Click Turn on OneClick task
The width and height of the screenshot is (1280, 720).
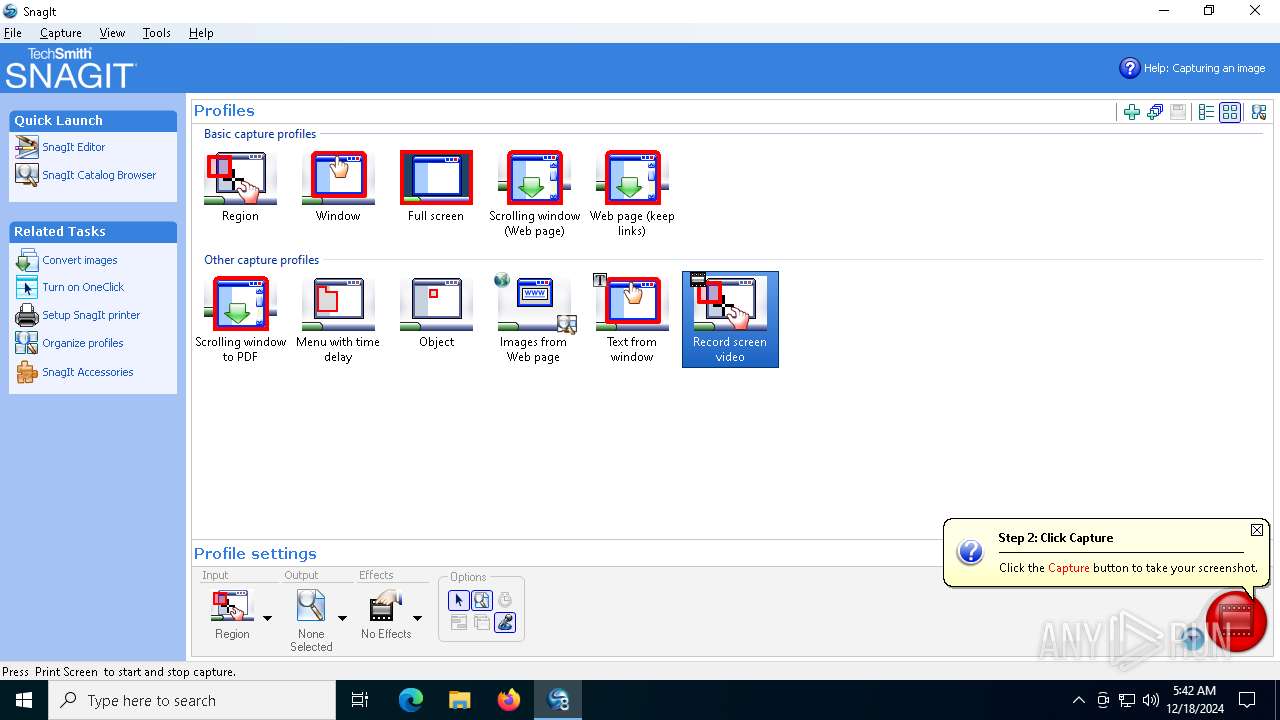83,287
